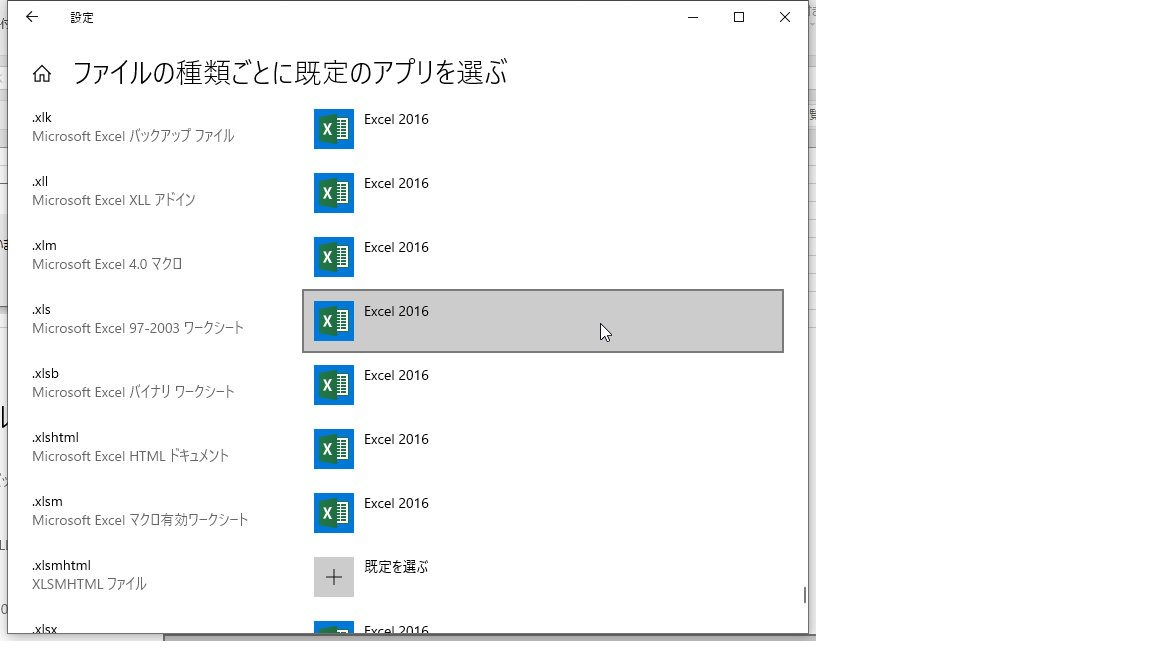
Task: Close the Settings window
Action: click(x=785, y=17)
